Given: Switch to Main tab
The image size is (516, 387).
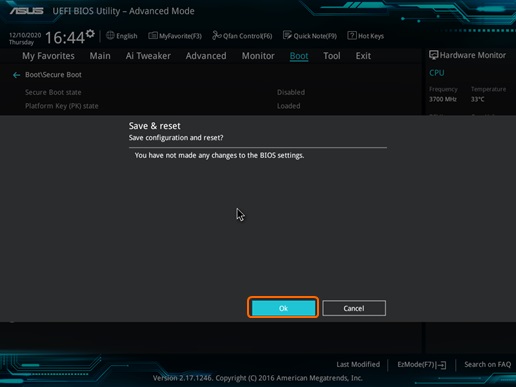Looking at the screenshot, I should [100, 56].
